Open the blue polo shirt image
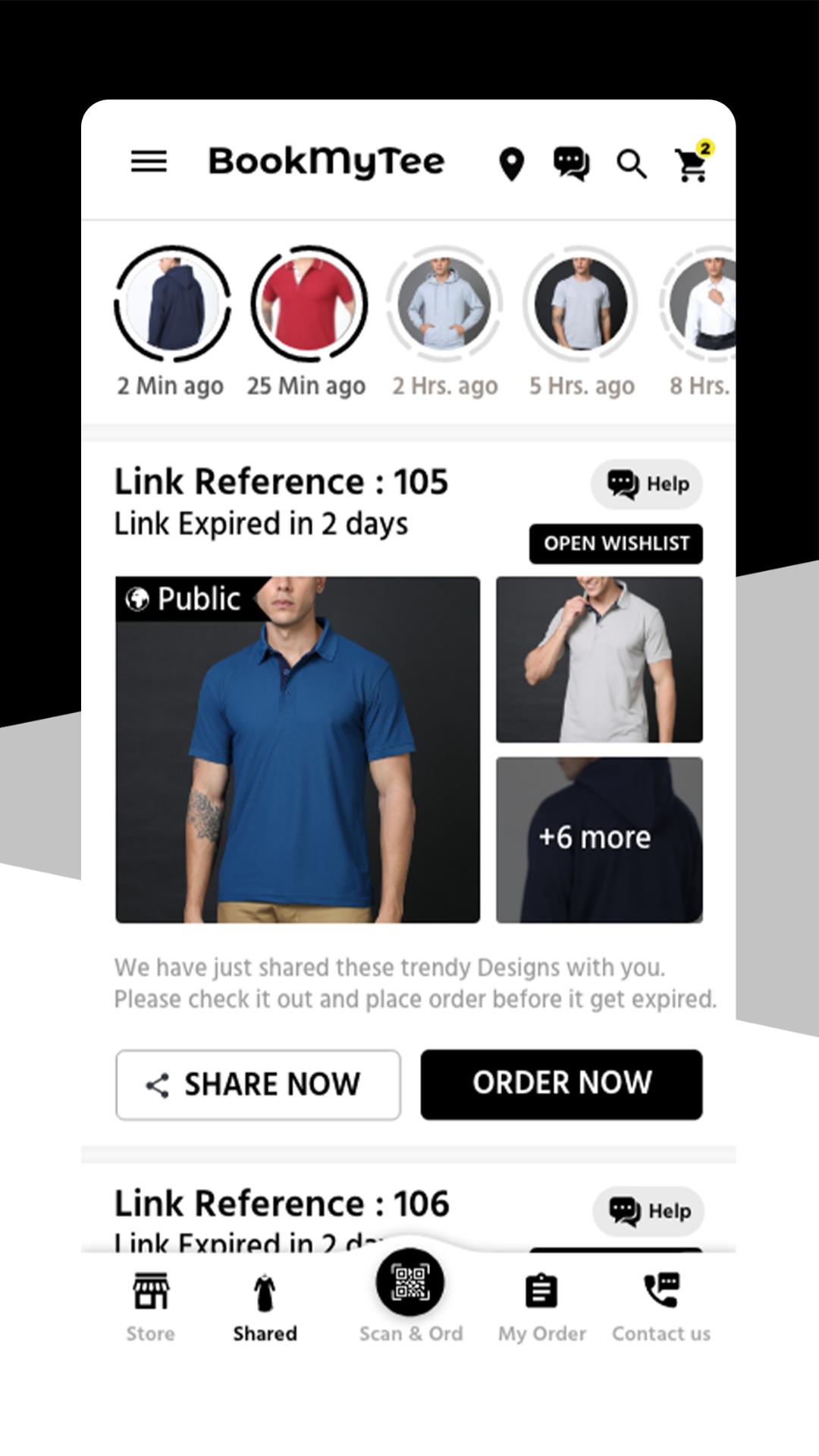The image size is (819, 1456). (x=298, y=750)
